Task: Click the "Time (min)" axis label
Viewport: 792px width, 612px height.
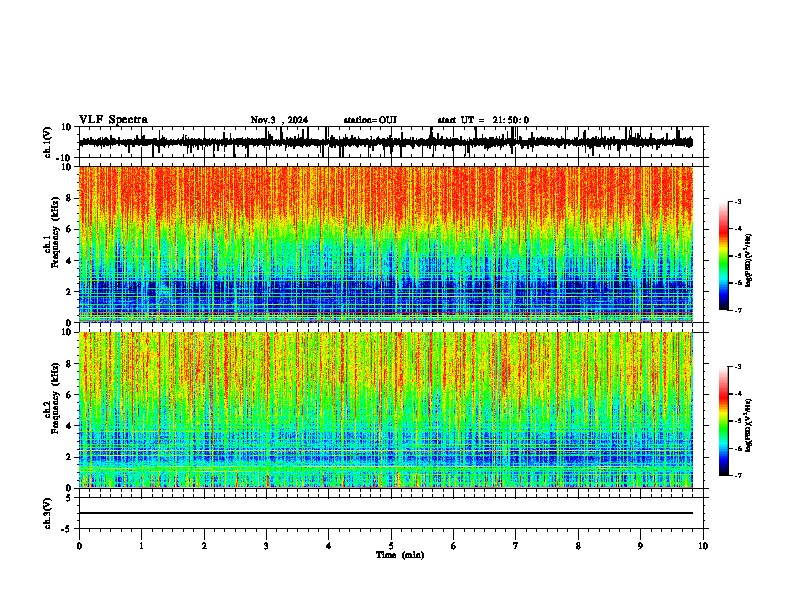Action: [x=400, y=555]
